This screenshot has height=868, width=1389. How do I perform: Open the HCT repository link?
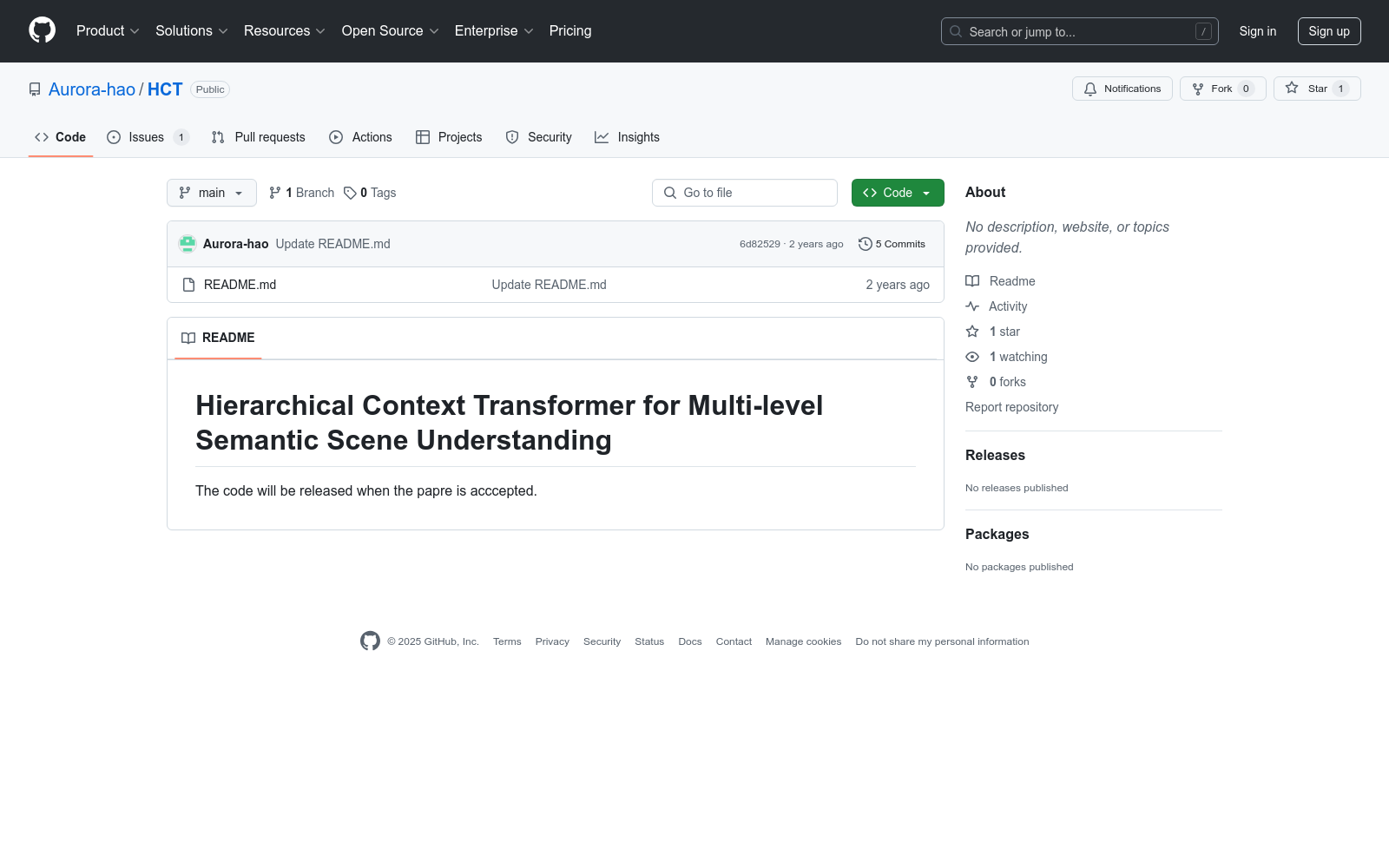pos(165,89)
